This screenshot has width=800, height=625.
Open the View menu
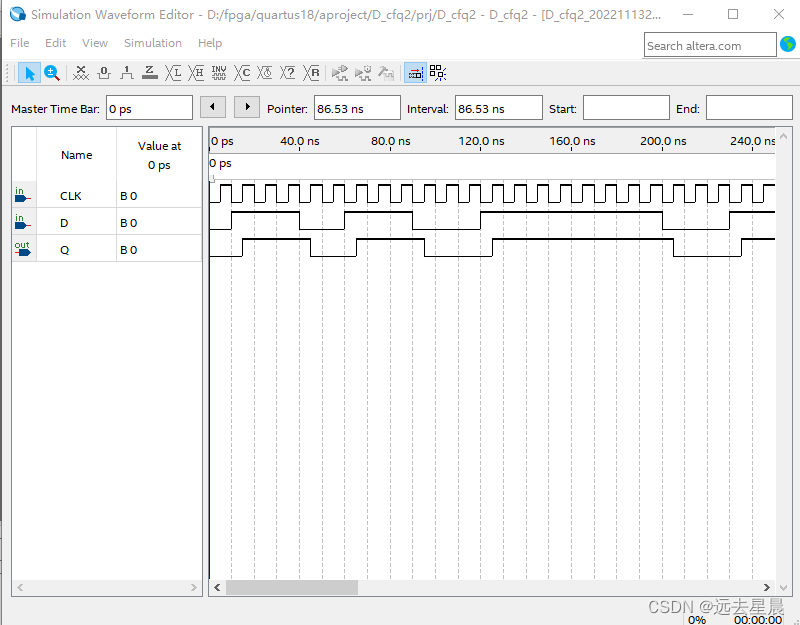(95, 43)
